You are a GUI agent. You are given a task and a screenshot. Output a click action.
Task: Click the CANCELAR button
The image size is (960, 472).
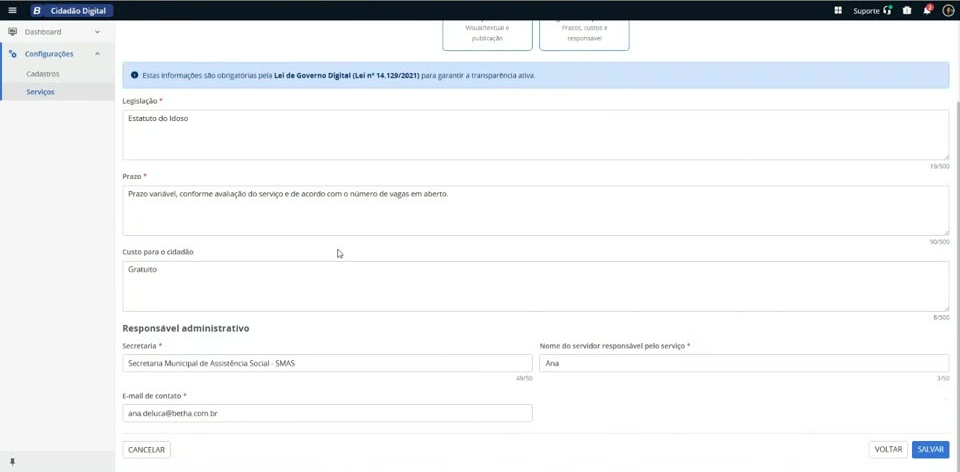pos(146,449)
